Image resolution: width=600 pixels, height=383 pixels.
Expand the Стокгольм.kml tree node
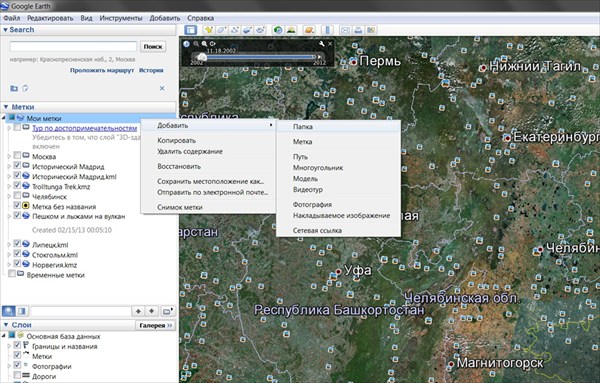click(x=10, y=254)
